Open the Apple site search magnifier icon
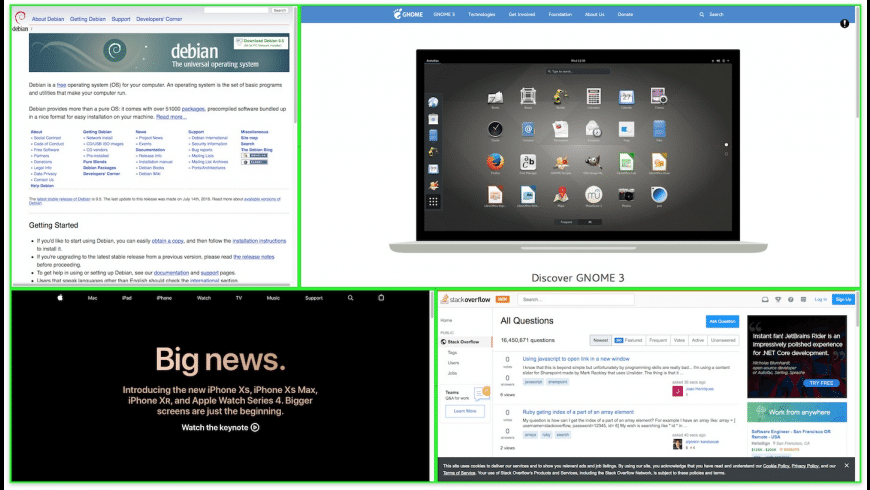 [350, 298]
